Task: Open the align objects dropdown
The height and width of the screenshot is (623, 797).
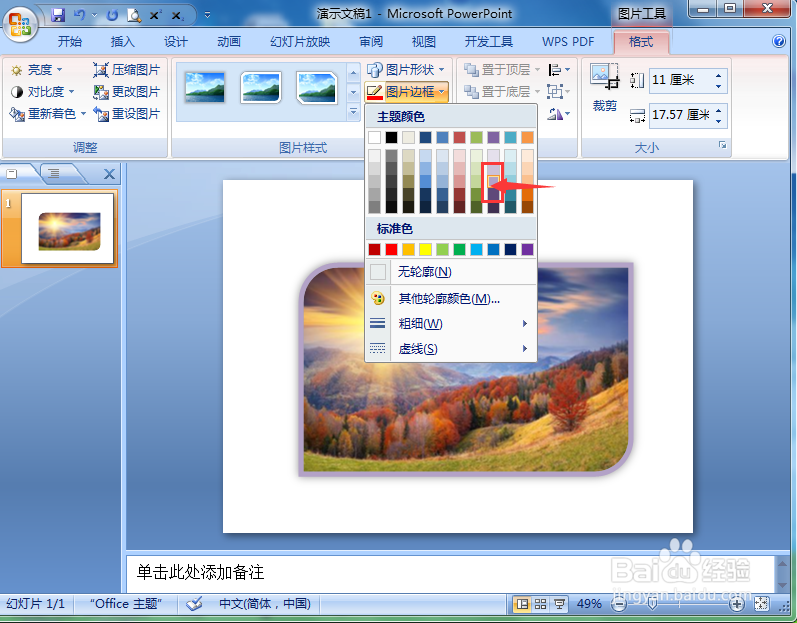Action: click(559, 70)
